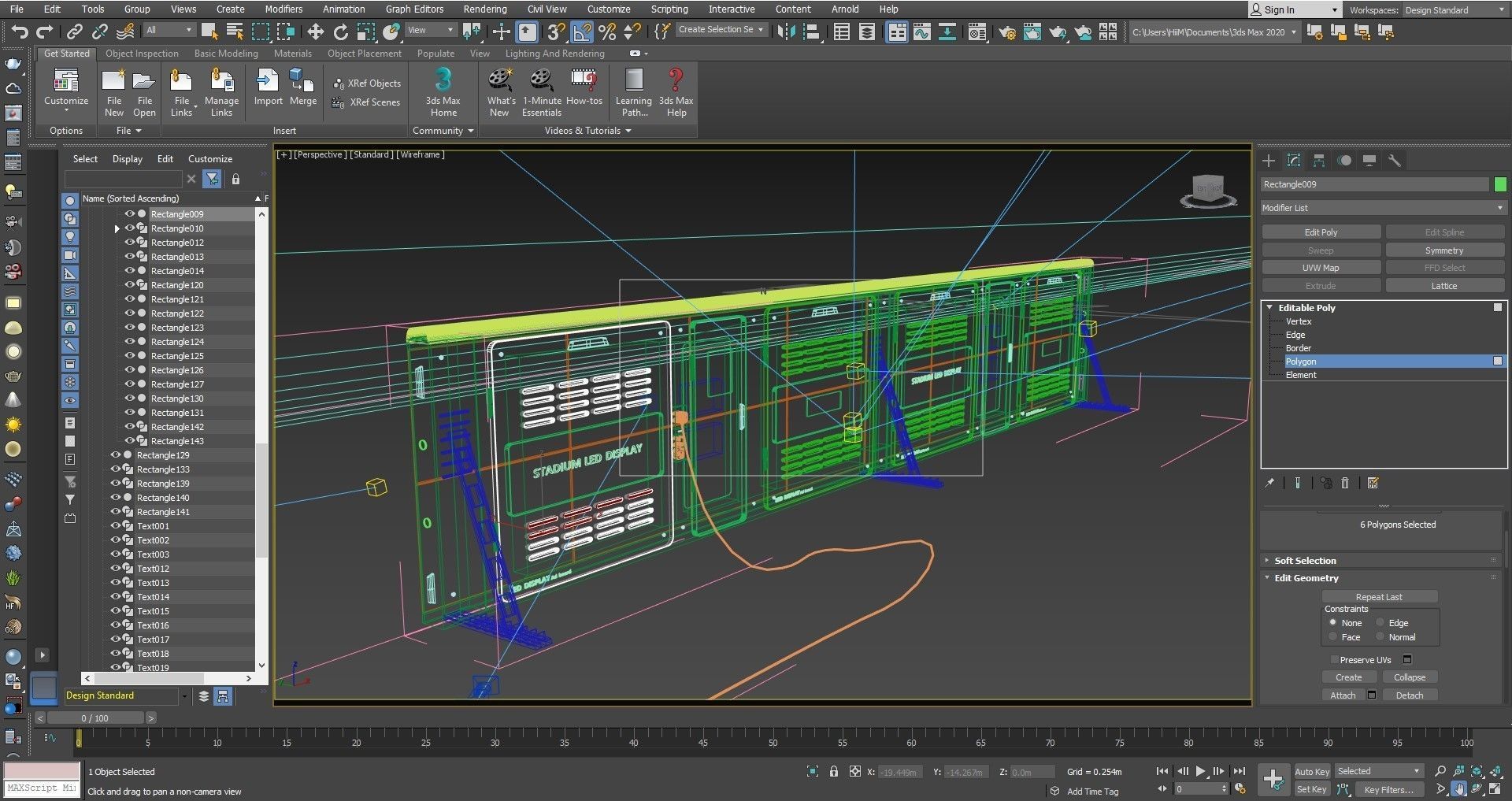Select the Rotate tool in toolbar
1512x801 pixels.
(340, 32)
